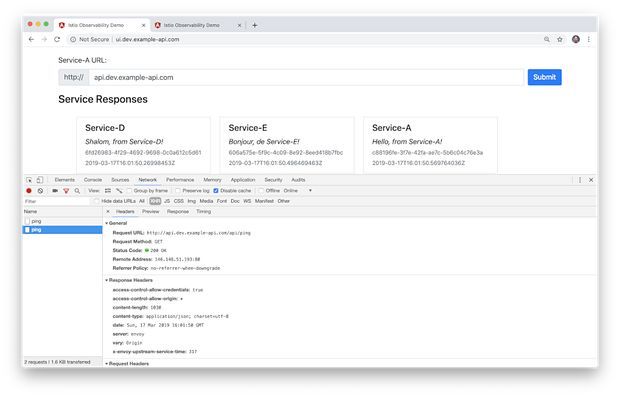The height and width of the screenshot is (397, 620).
Task: Toggle the overview waterfall view icon
Action: point(119,191)
